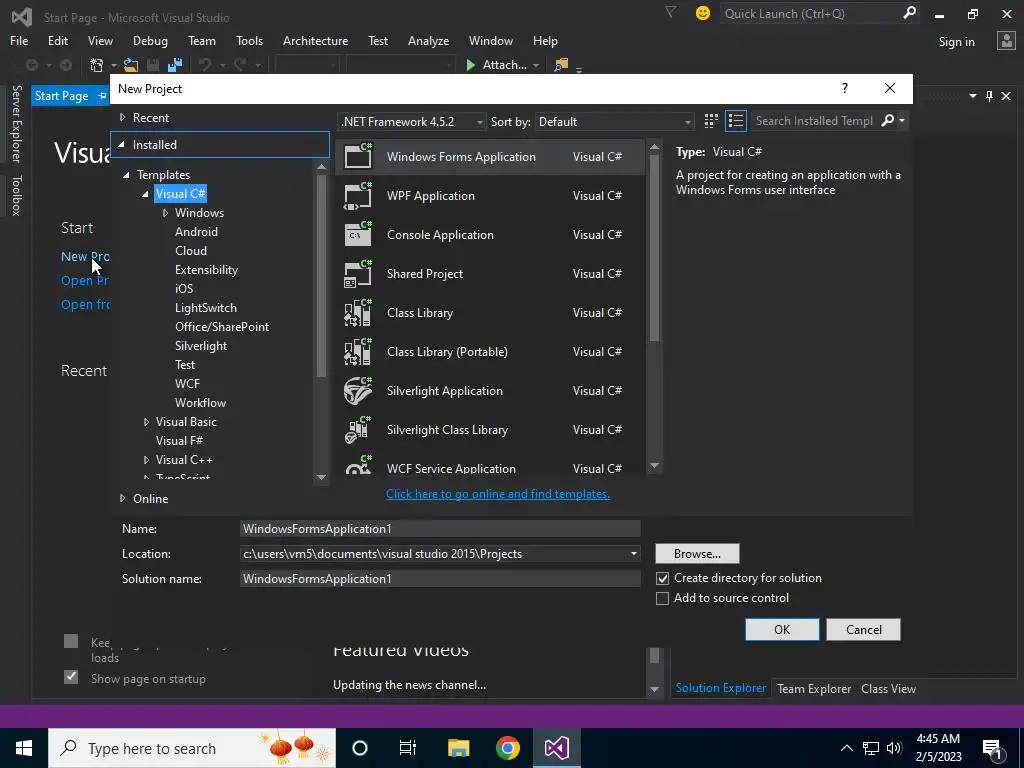Click the category tree vertical scrollbar
Viewport: 1024px width, 768px height.
click(321, 274)
